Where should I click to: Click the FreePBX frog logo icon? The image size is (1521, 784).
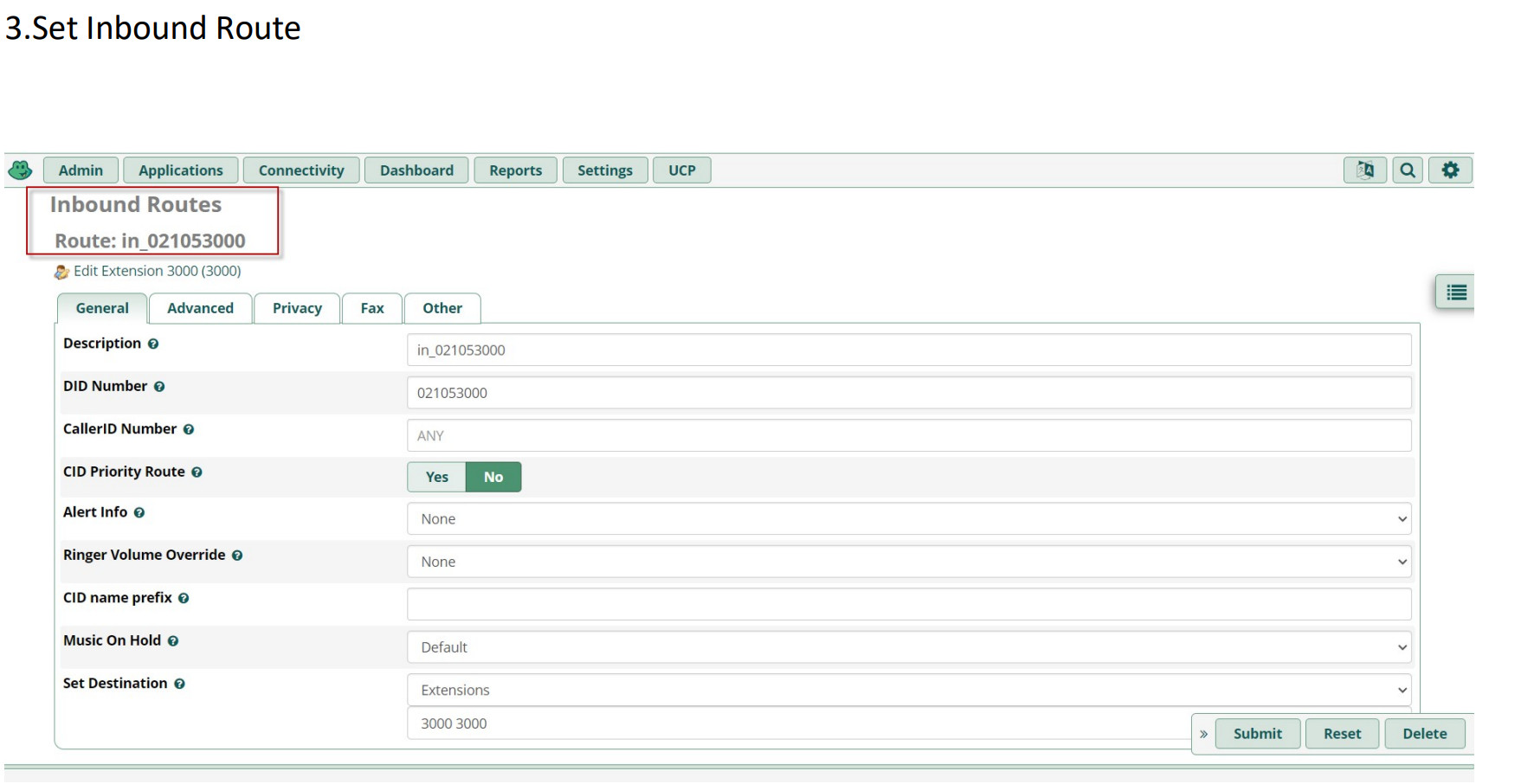click(20, 170)
